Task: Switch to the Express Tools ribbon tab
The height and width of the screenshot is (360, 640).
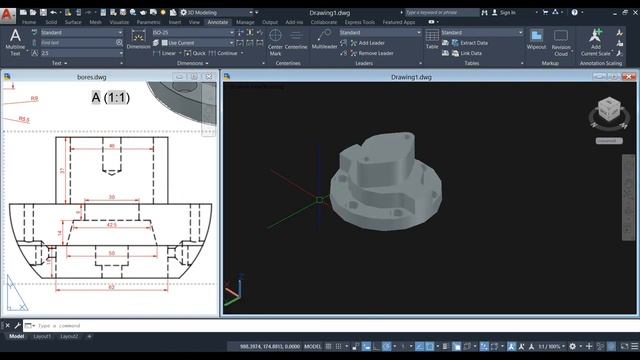Action: [360, 22]
